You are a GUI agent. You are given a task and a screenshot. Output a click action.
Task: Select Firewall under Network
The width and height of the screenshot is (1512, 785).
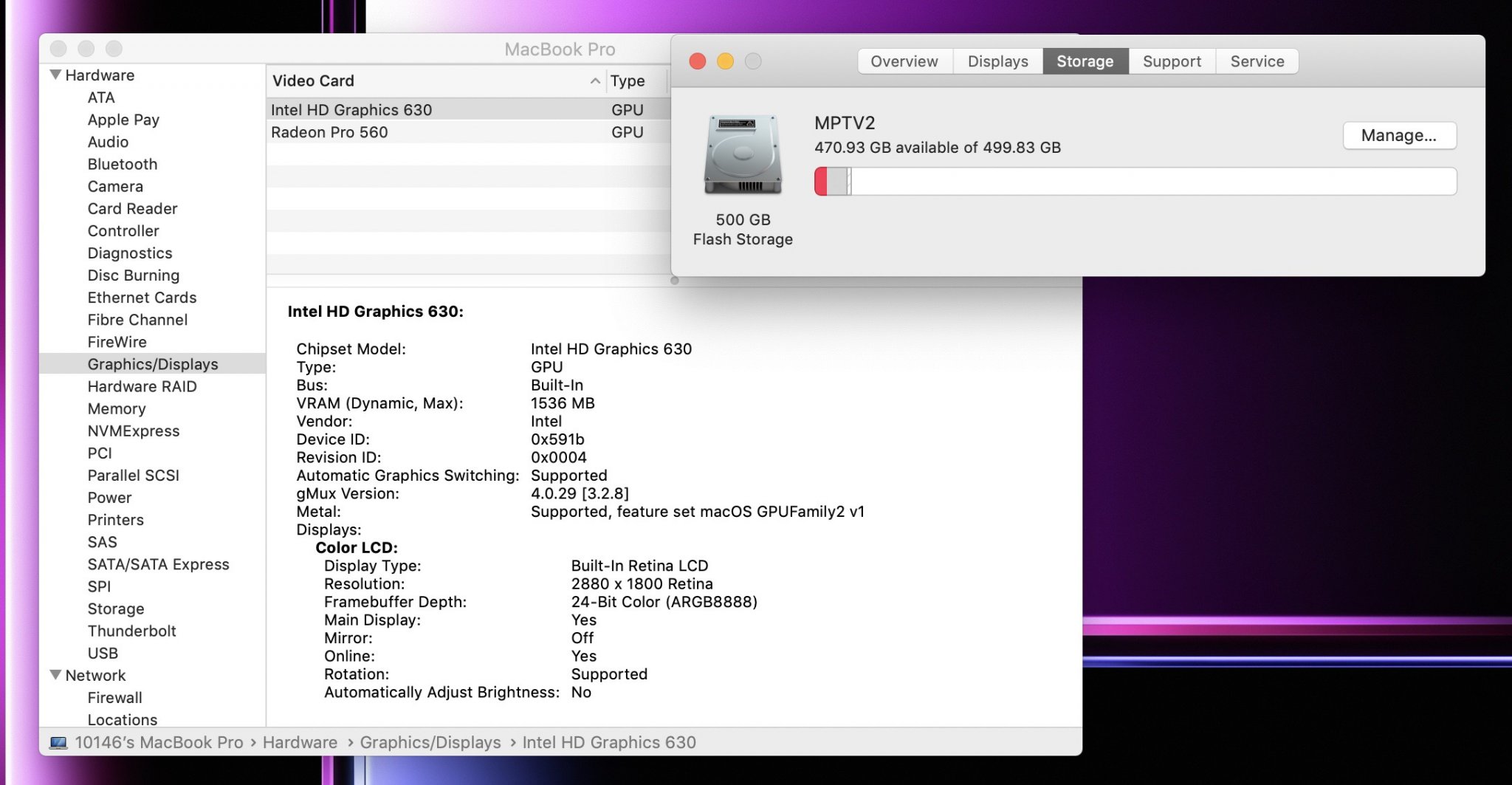114,697
